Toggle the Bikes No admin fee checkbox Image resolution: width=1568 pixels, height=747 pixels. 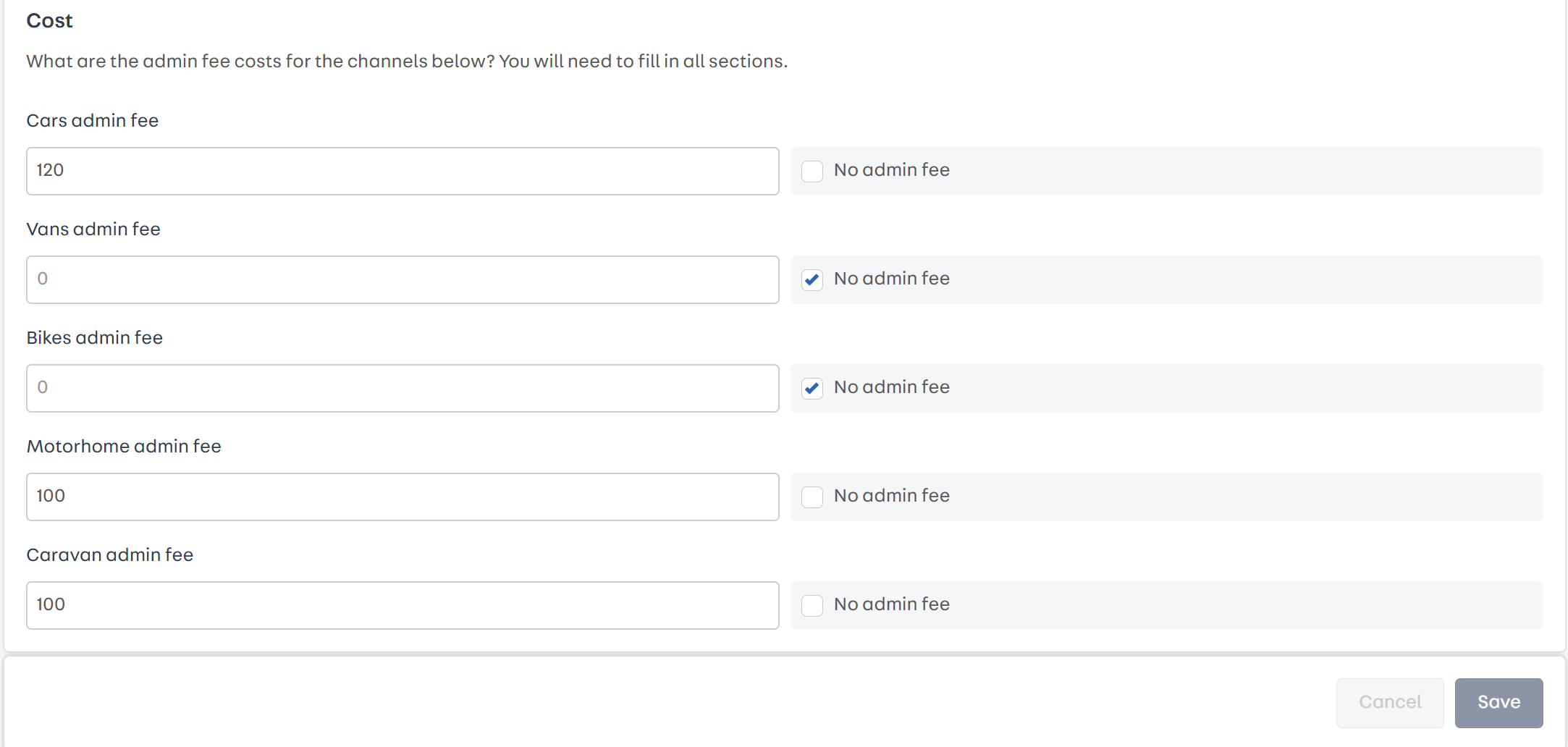(x=812, y=389)
